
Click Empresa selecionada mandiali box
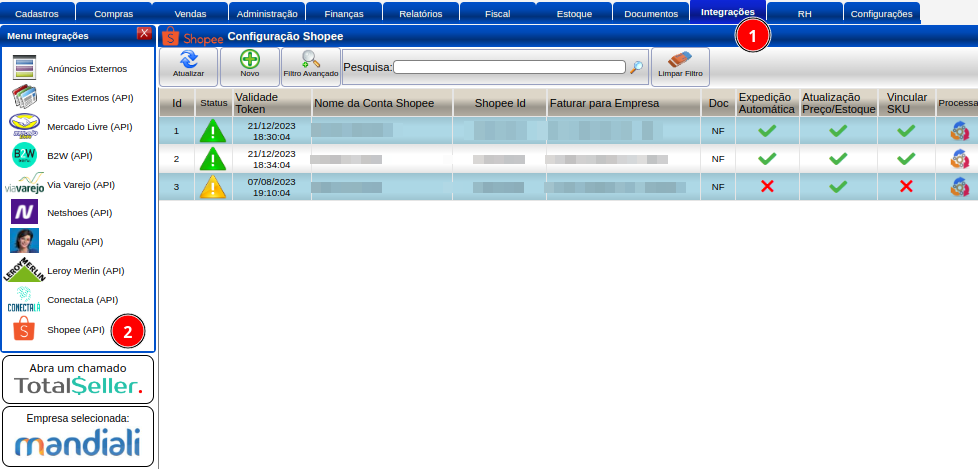pos(78,437)
